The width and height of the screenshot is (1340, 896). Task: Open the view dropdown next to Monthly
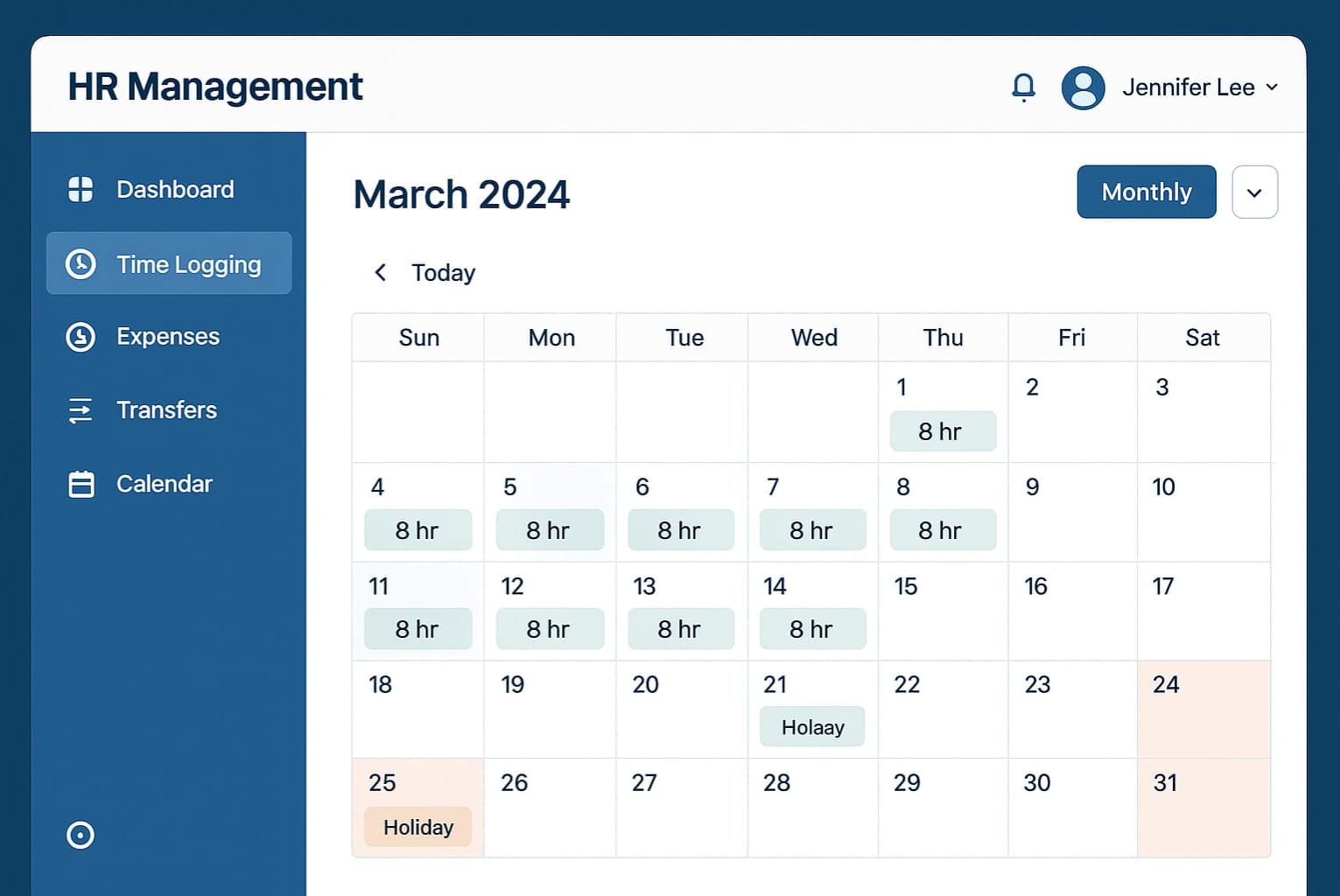pyautogui.click(x=1254, y=192)
